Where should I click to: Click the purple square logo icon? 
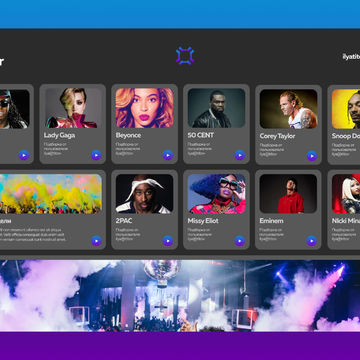click(185, 56)
